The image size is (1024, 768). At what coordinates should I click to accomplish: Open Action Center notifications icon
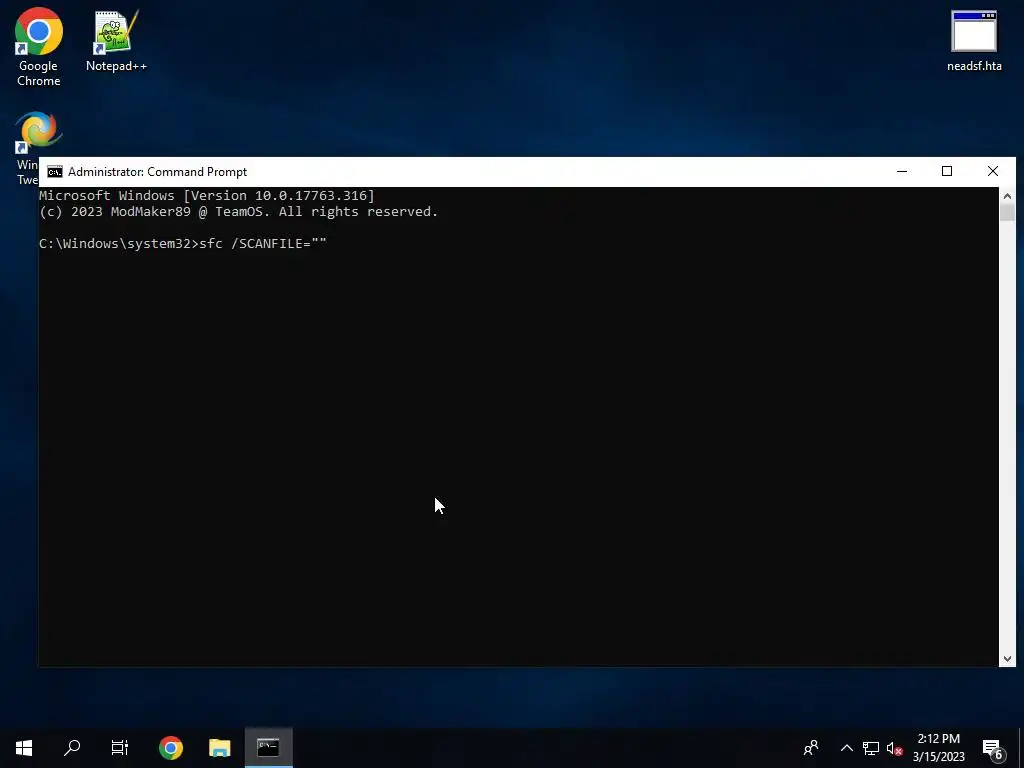tap(992, 748)
